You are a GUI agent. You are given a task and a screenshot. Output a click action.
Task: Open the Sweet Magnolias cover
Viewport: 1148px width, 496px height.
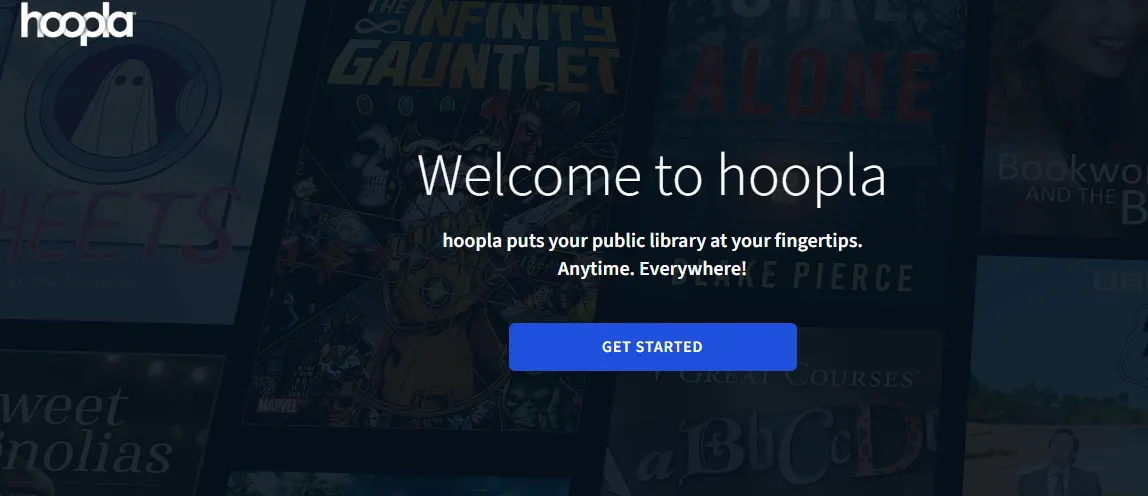(102, 425)
